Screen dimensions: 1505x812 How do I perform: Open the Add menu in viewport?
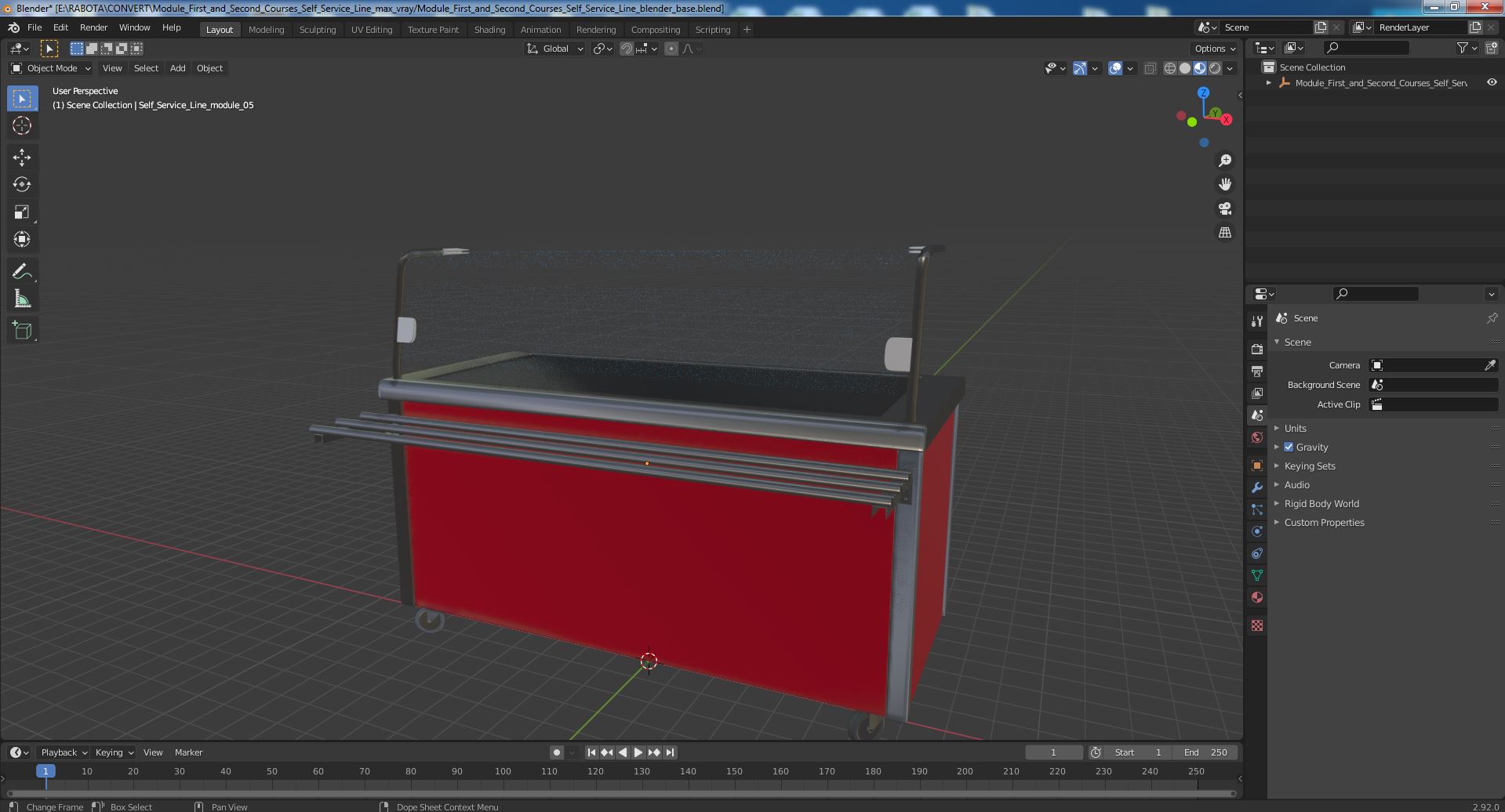[177, 68]
